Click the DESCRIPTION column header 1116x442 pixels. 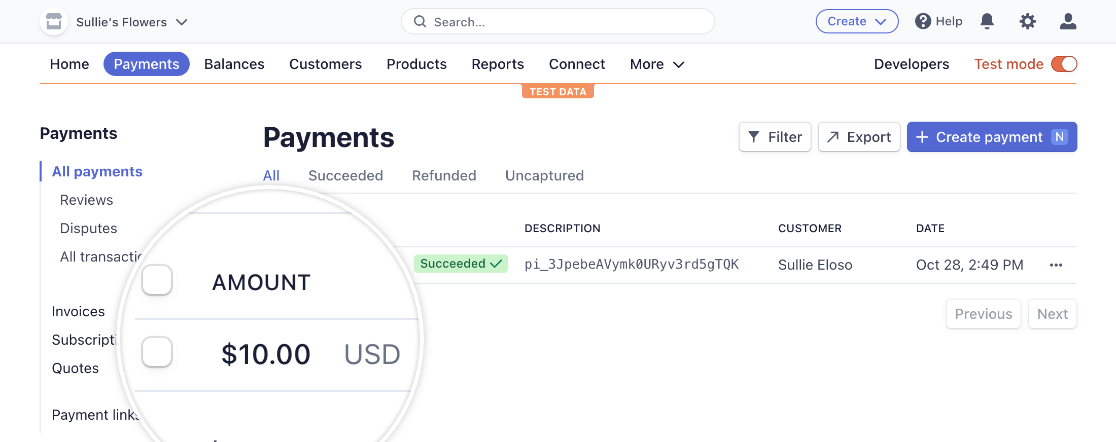coord(562,228)
